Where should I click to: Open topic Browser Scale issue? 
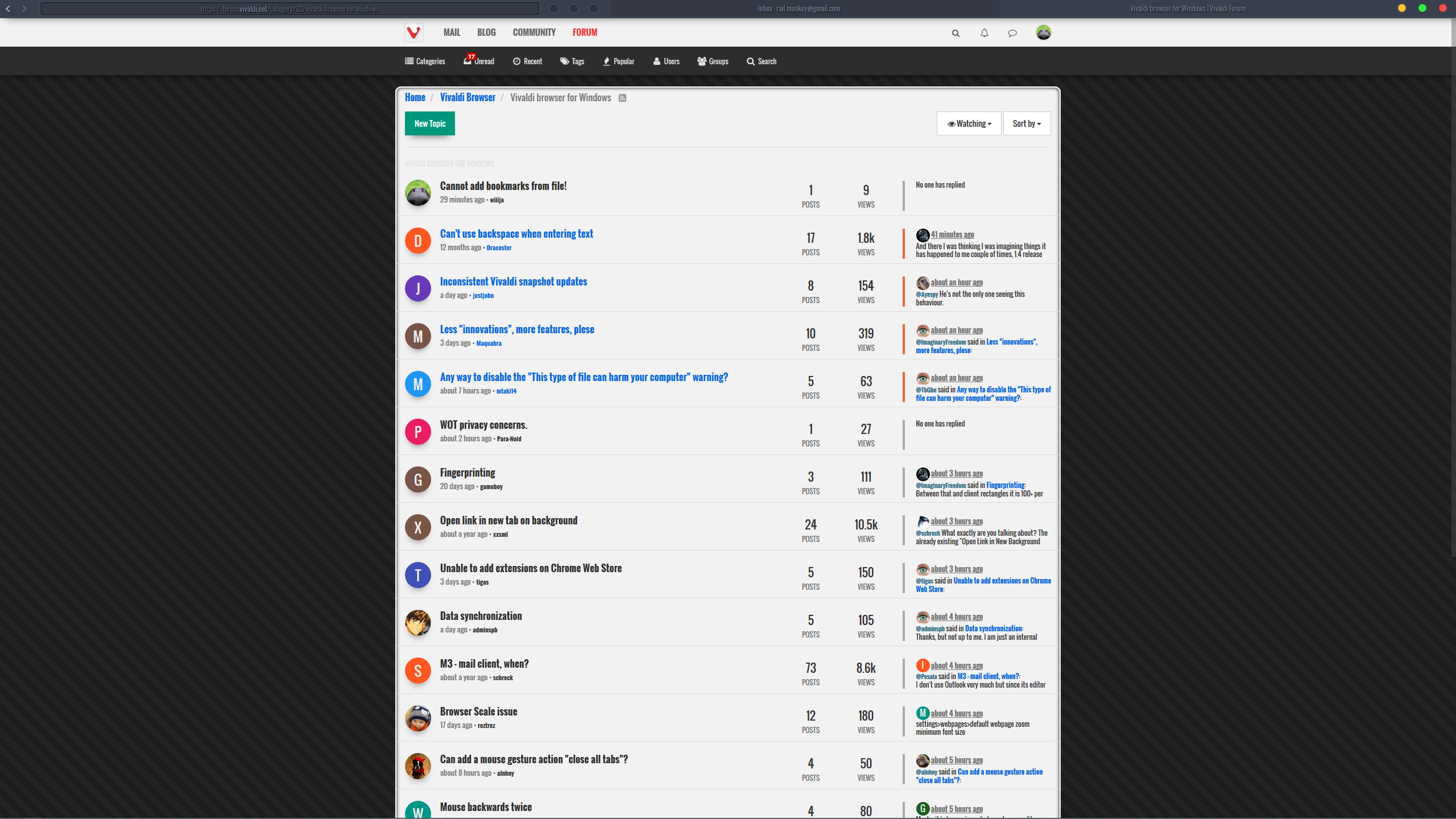(479, 712)
